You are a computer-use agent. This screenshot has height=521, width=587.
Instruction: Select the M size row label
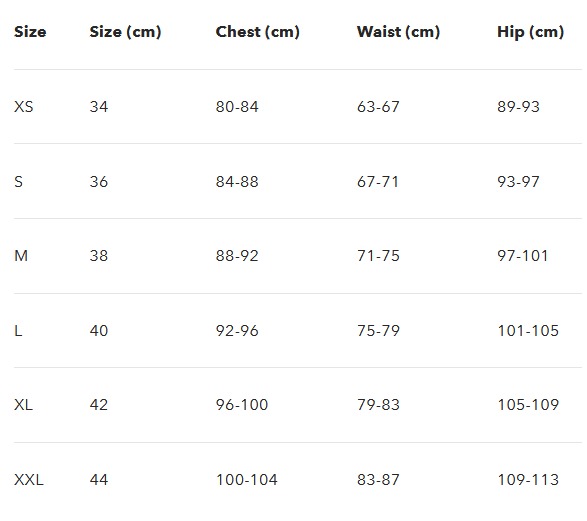point(21,256)
